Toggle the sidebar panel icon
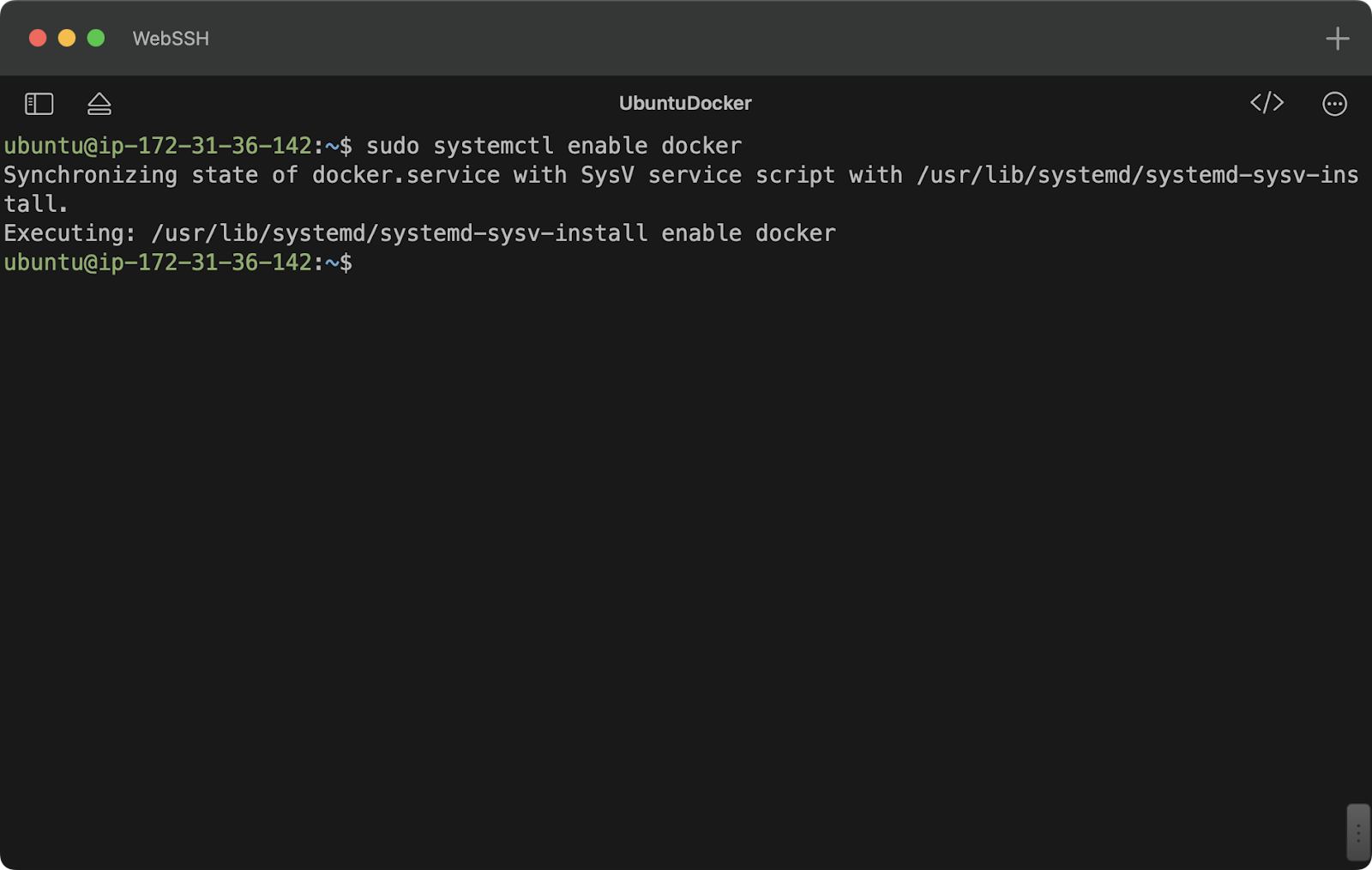The width and height of the screenshot is (1372, 870). click(x=39, y=104)
